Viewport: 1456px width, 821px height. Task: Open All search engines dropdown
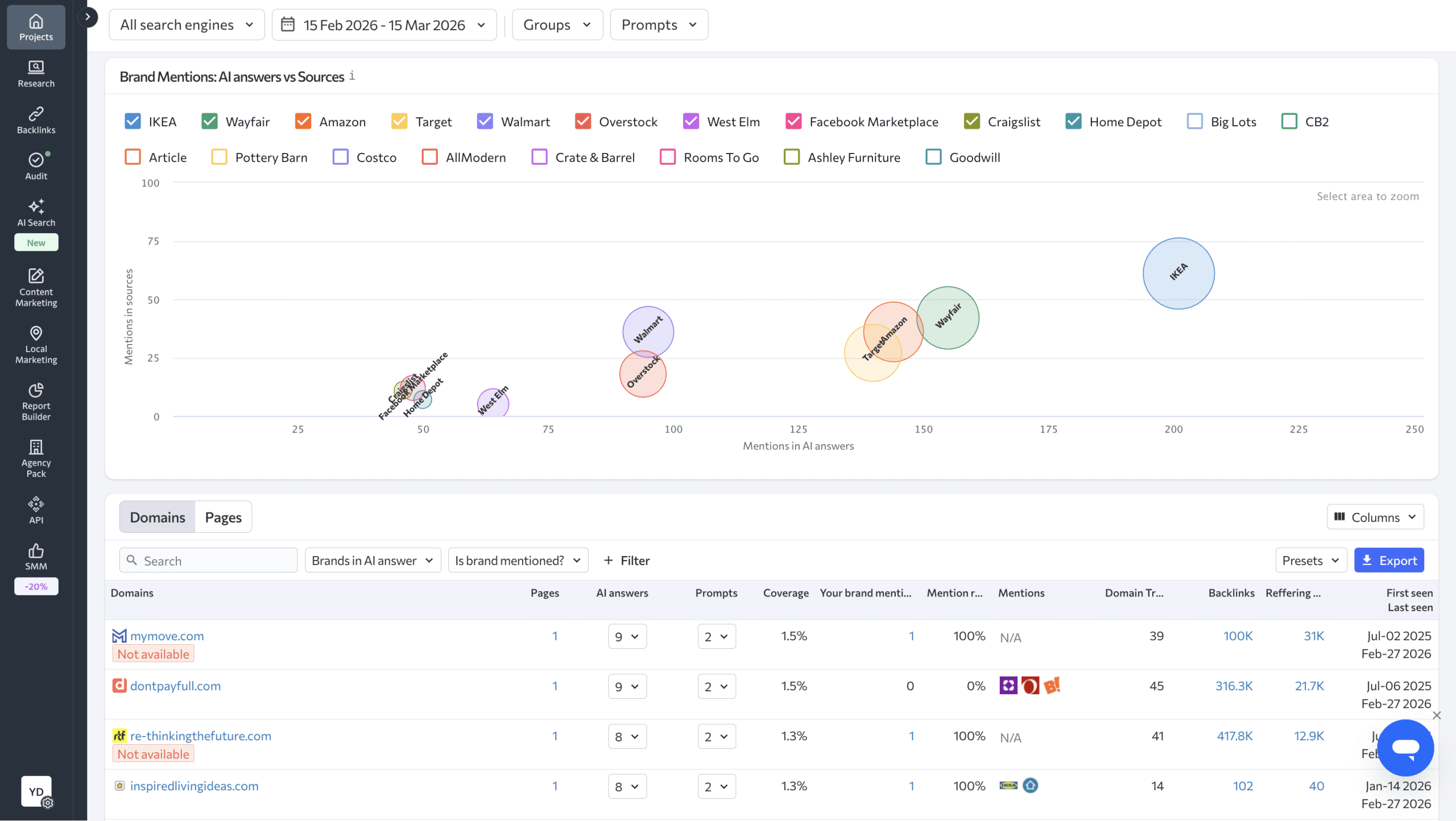pos(187,24)
